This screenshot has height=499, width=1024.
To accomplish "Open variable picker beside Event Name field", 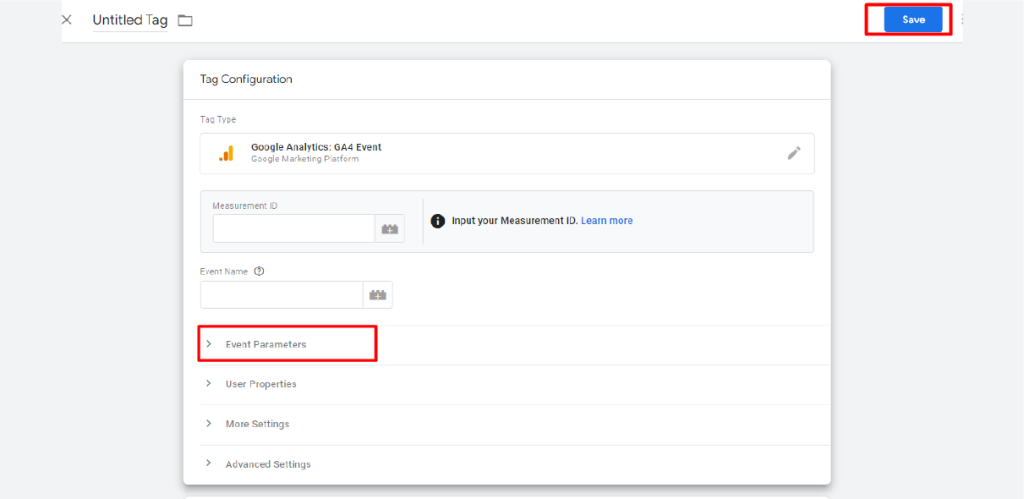I will [377, 295].
